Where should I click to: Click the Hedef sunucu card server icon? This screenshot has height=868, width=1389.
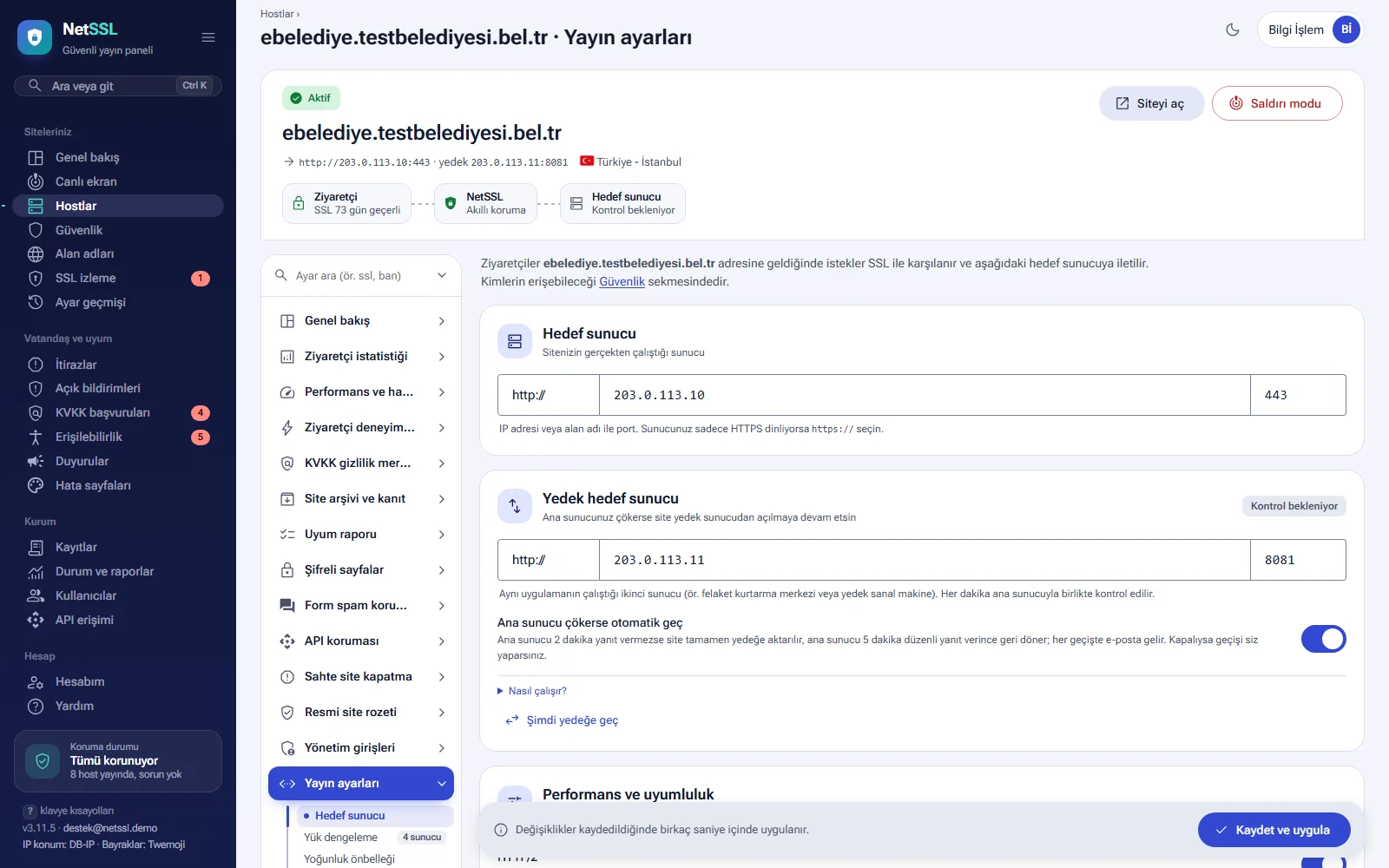515,341
